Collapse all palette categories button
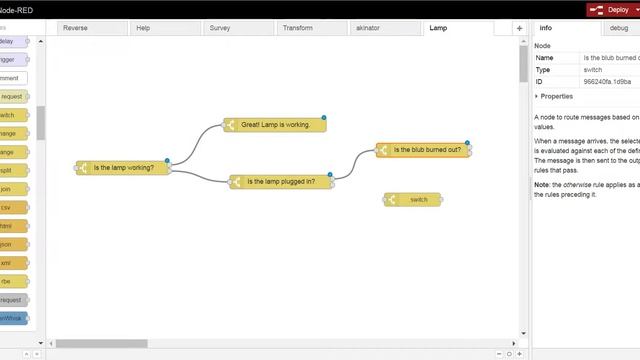The image size is (640, 360). pyautogui.click(x=26, y=354)
